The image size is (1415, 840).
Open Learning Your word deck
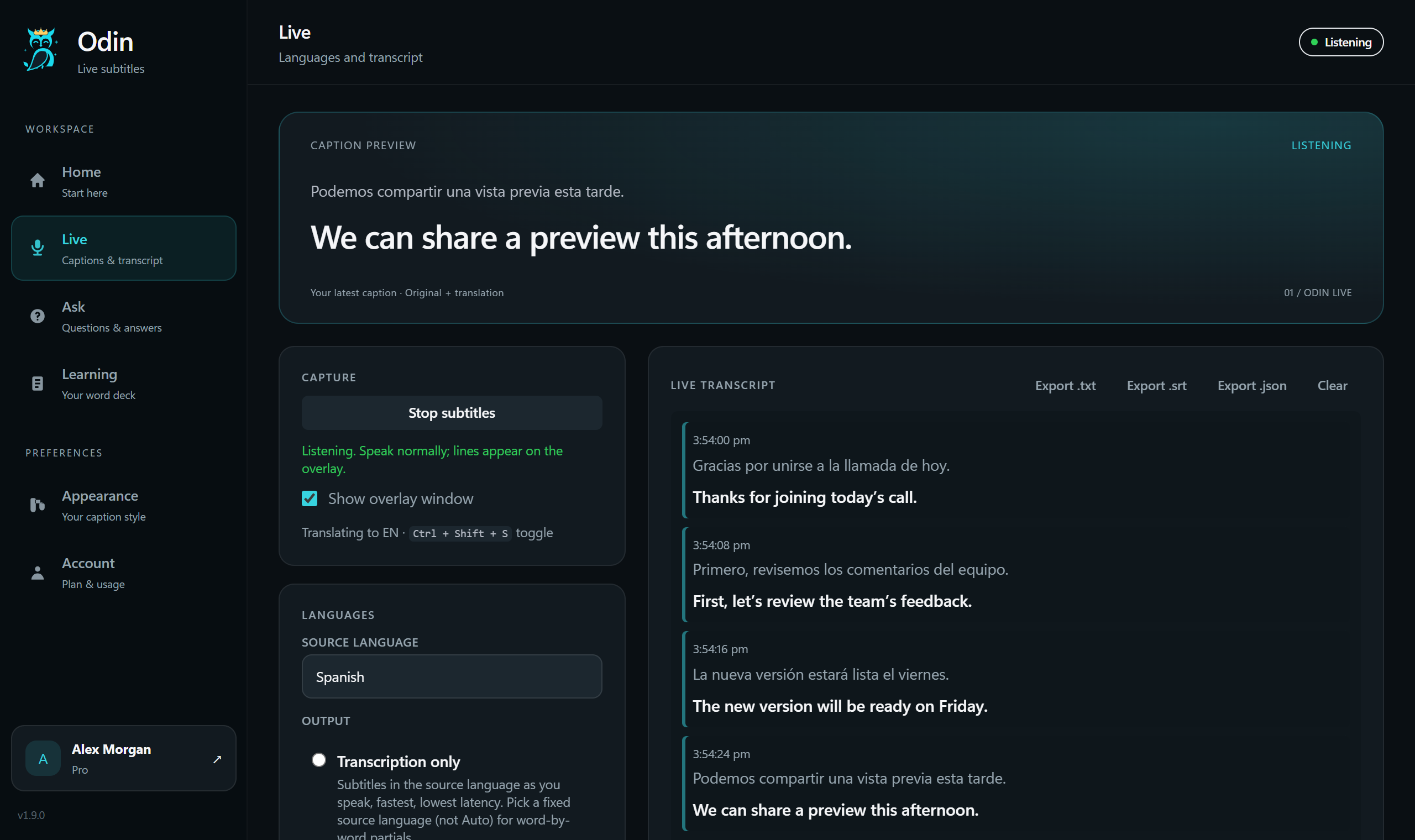pyautogui.click(x=123, y=384)
